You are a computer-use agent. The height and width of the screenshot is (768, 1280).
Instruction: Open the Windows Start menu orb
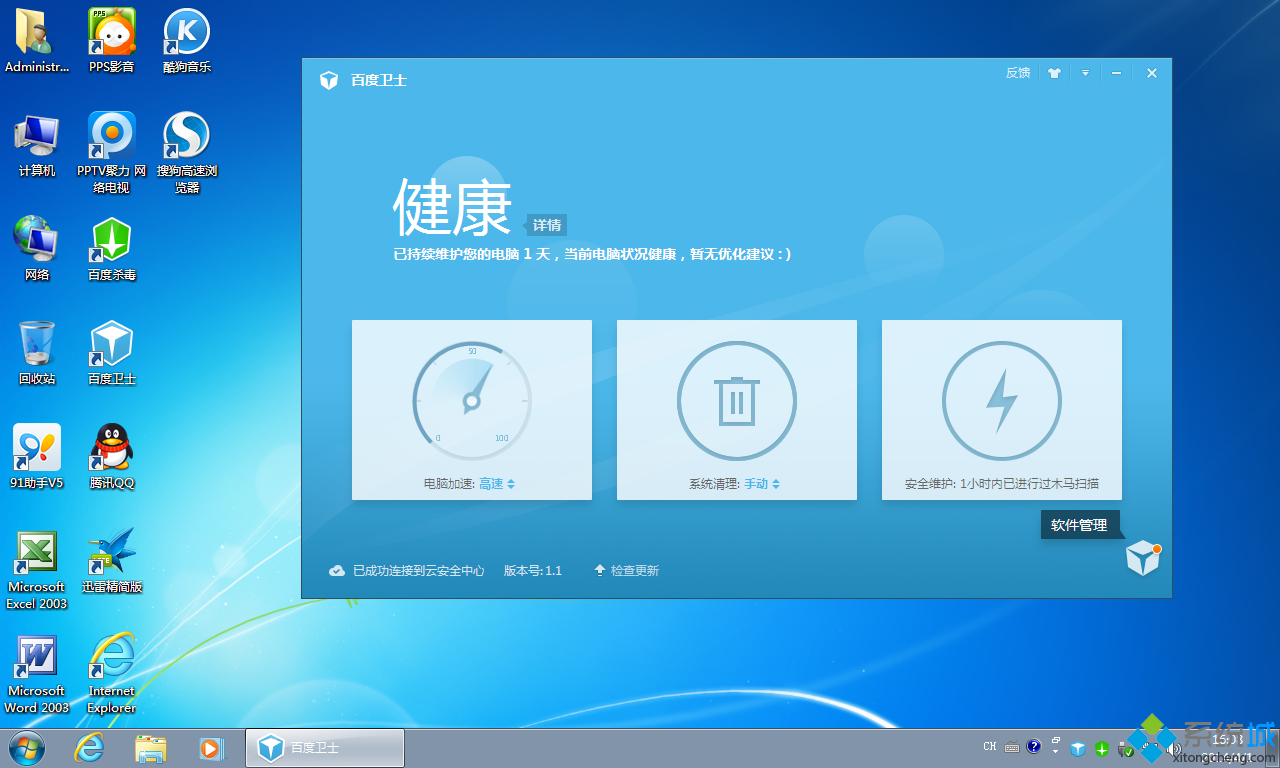tap(27, 748)
